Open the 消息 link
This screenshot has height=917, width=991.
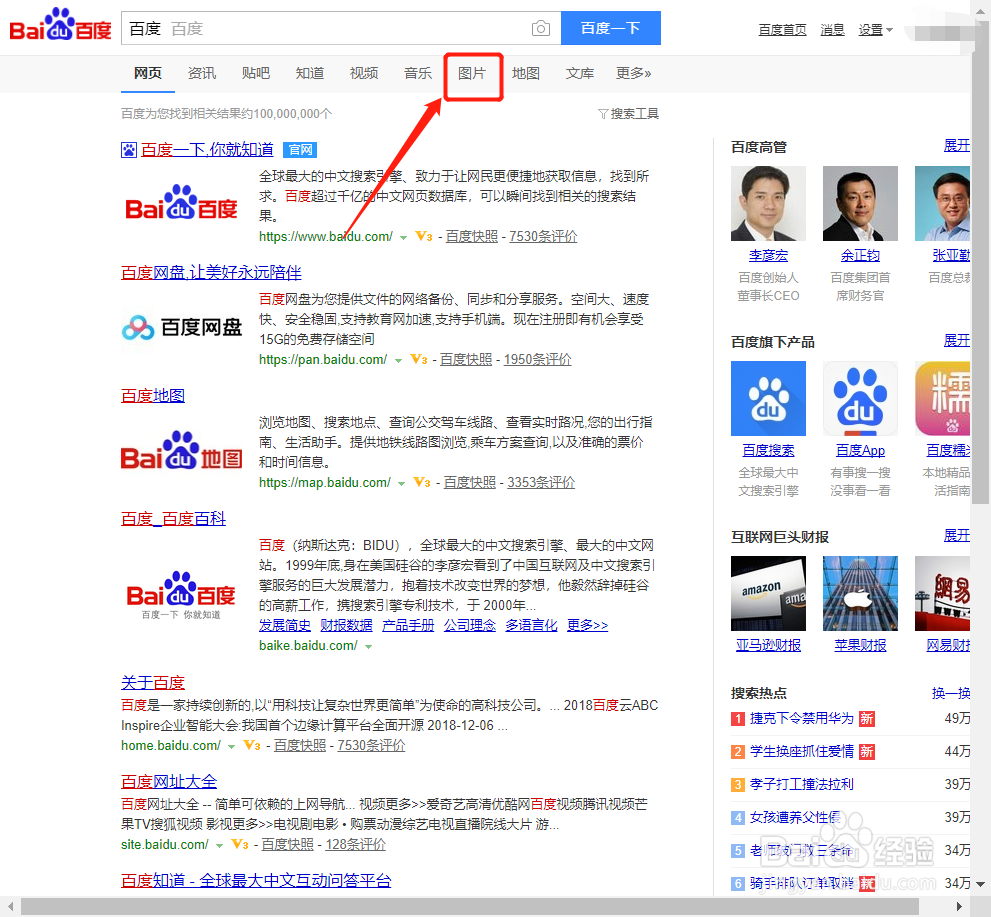[x=832, y=30]
